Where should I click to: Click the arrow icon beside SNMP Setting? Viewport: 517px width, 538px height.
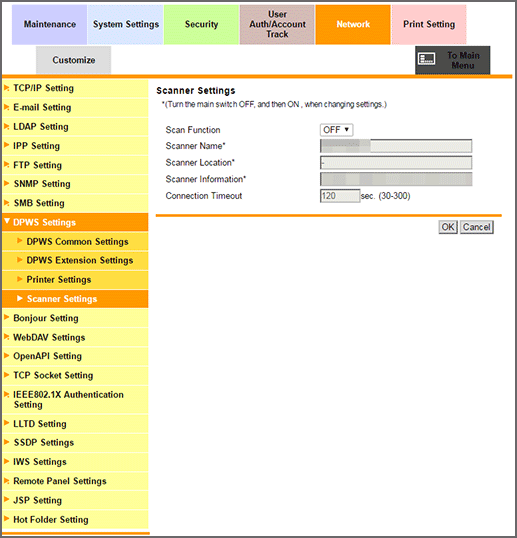[x=6, y=184]
